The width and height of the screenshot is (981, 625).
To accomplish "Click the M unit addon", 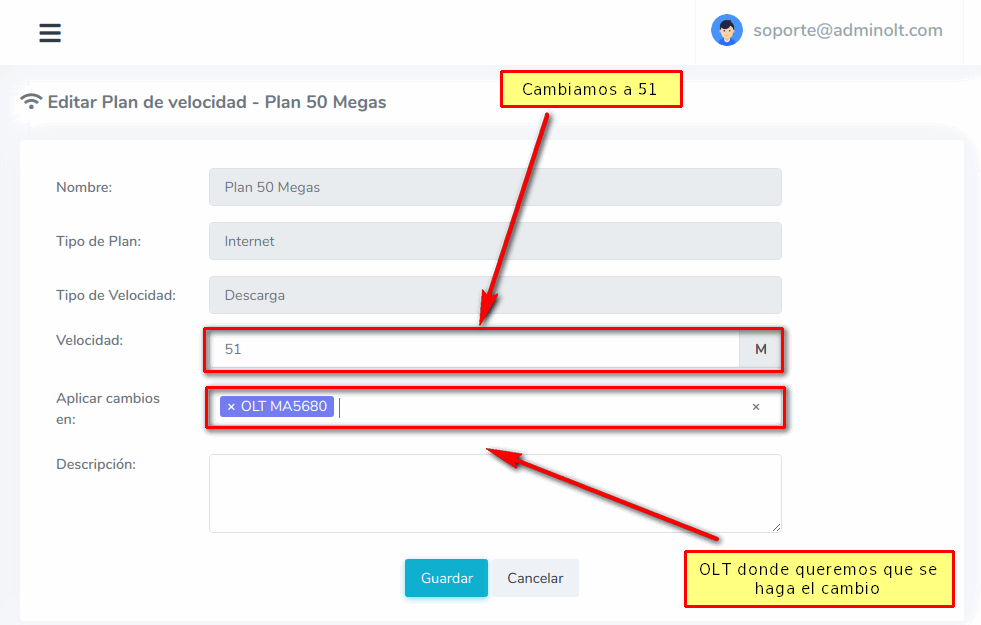I will pyautogui.click(x=760, y=350).
